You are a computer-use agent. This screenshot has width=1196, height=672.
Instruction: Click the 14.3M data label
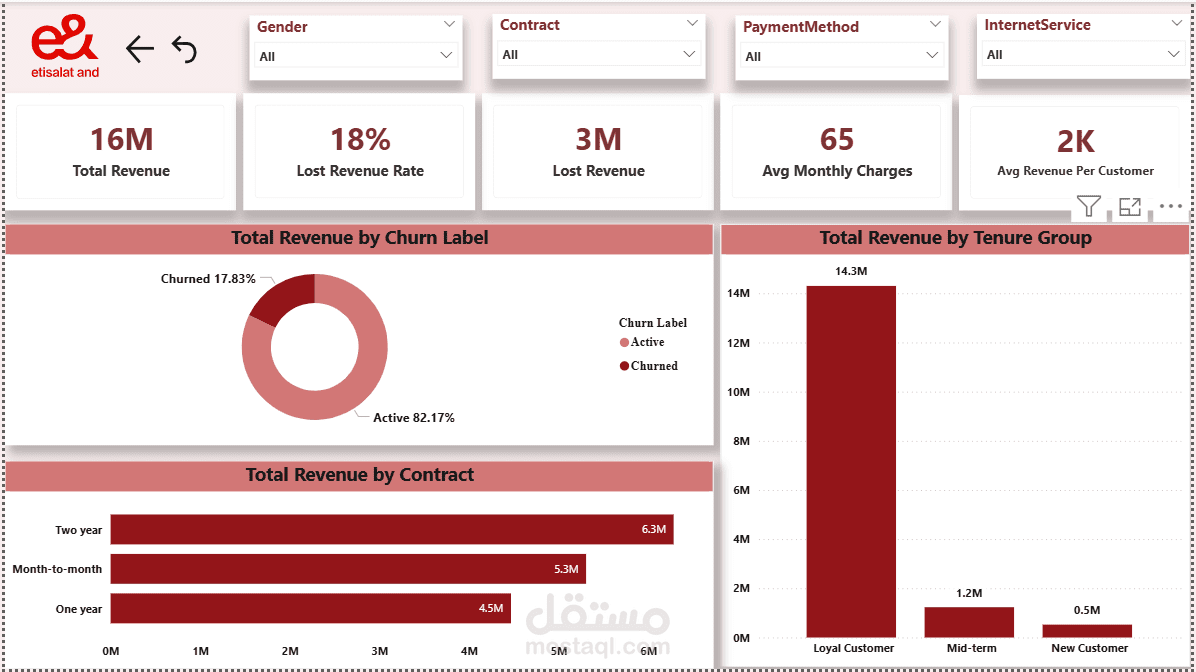(851, 271)
